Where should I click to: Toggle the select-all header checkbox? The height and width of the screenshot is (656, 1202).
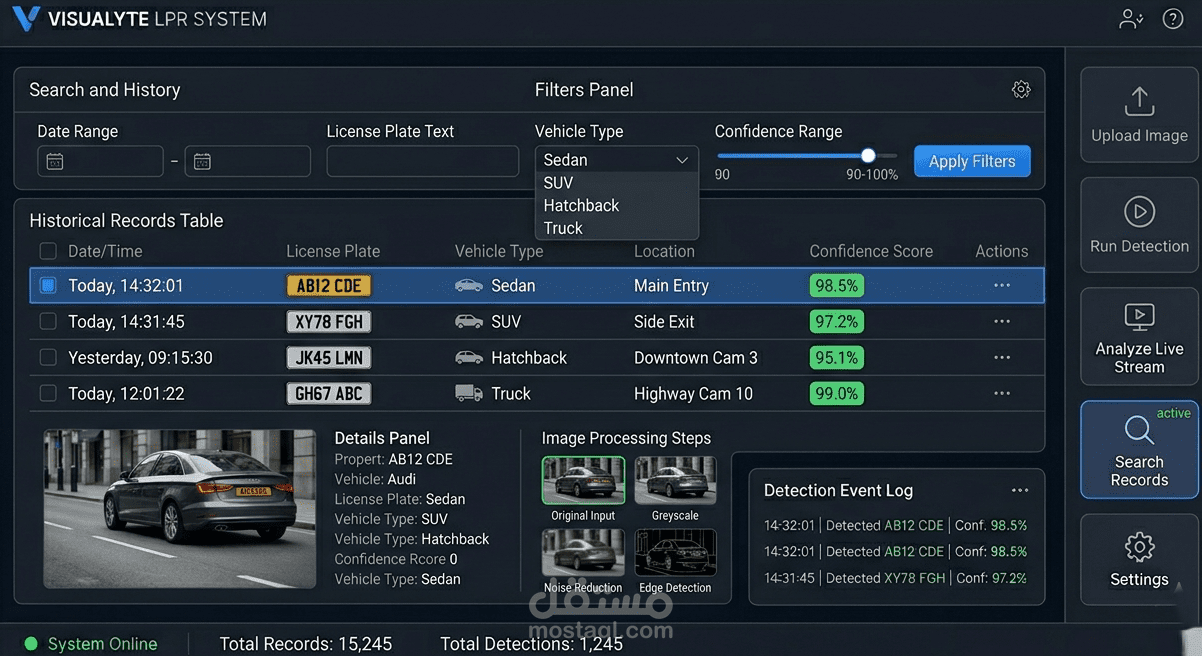(48, 251)
